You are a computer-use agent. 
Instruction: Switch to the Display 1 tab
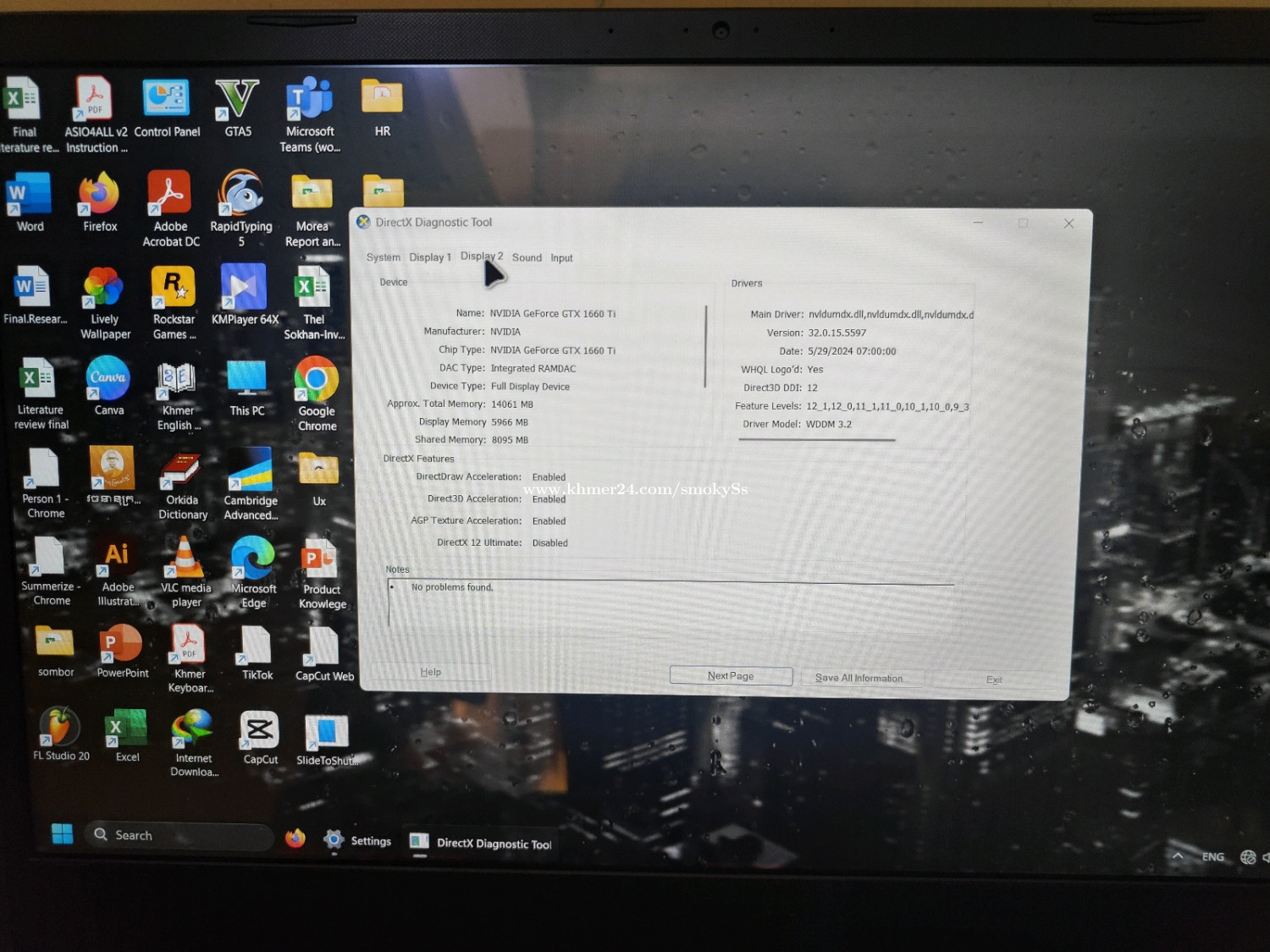(x=429, y=257)
